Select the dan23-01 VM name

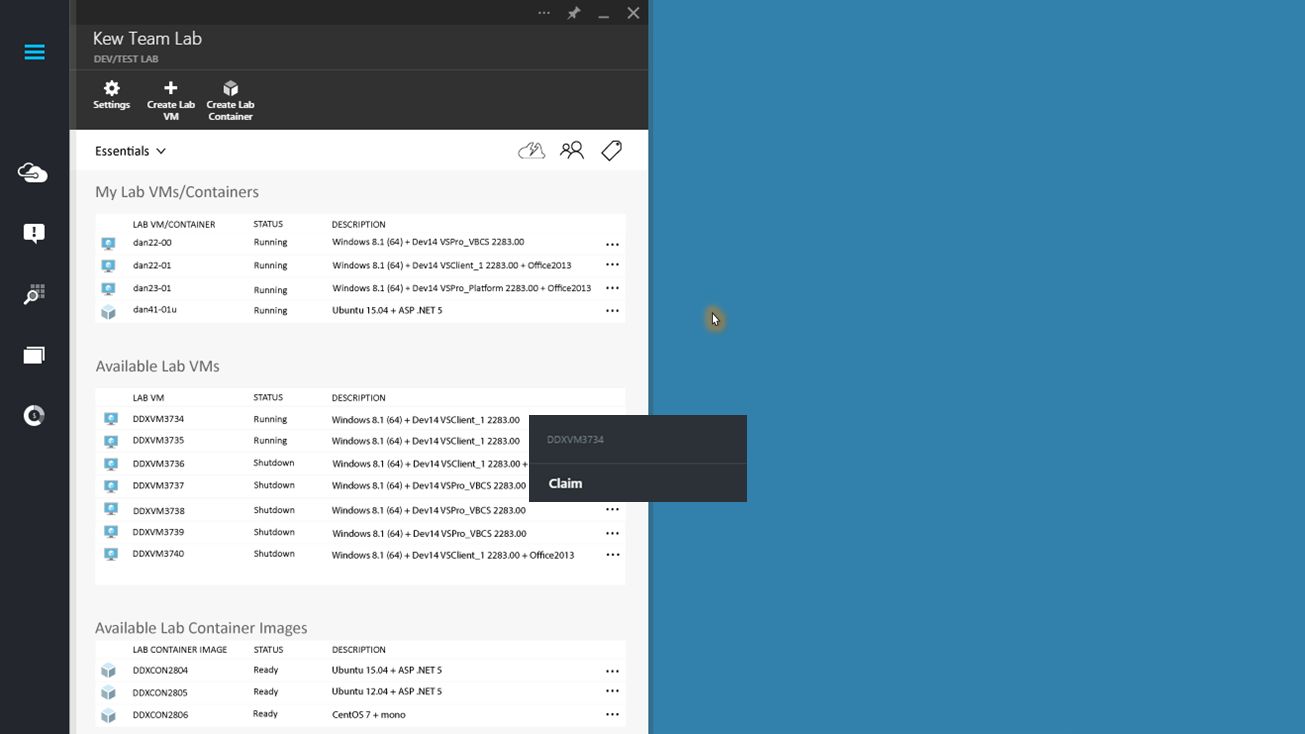(x=152, y=288)
